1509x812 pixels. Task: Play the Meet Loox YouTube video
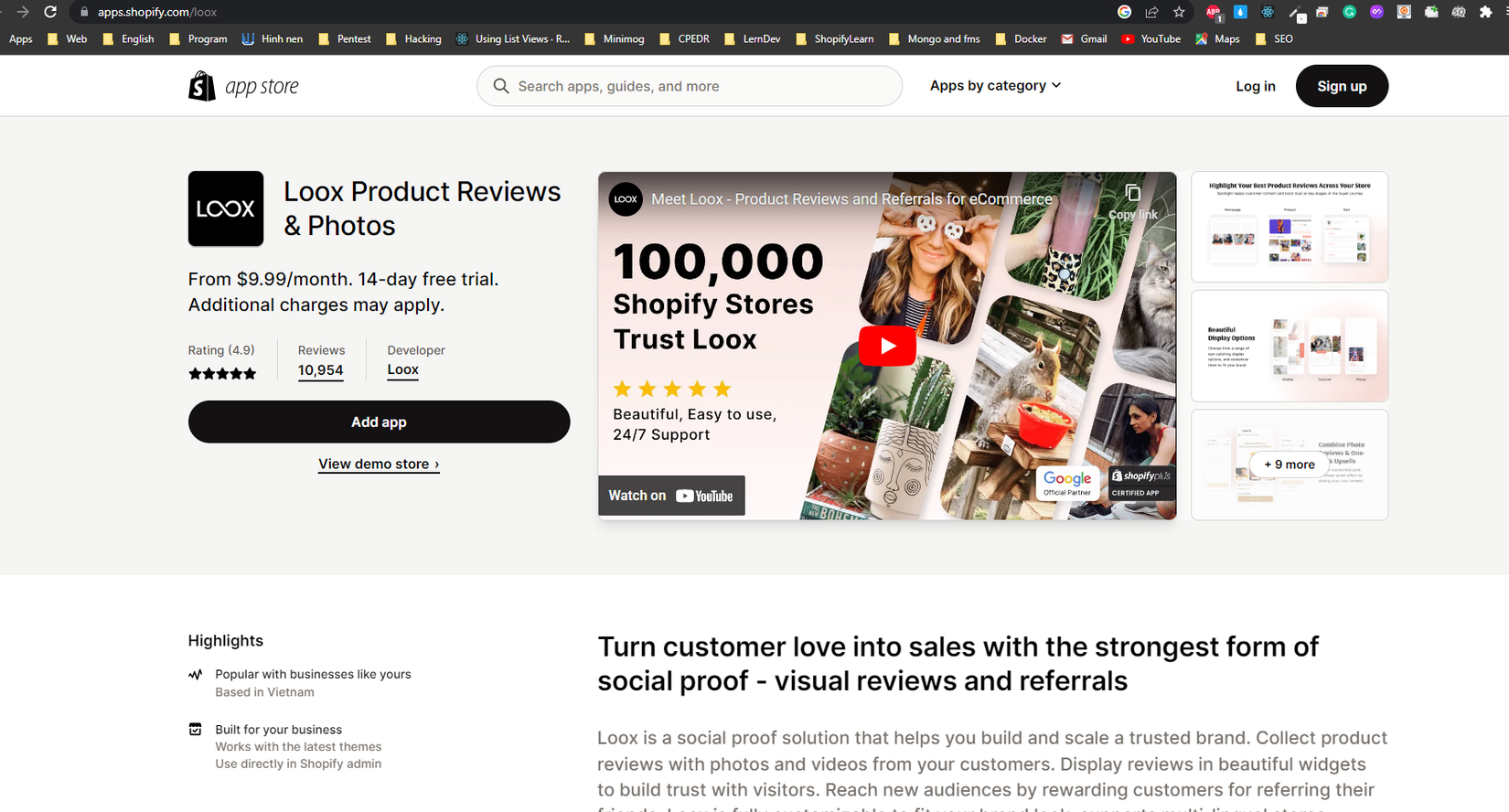(886, 346)
